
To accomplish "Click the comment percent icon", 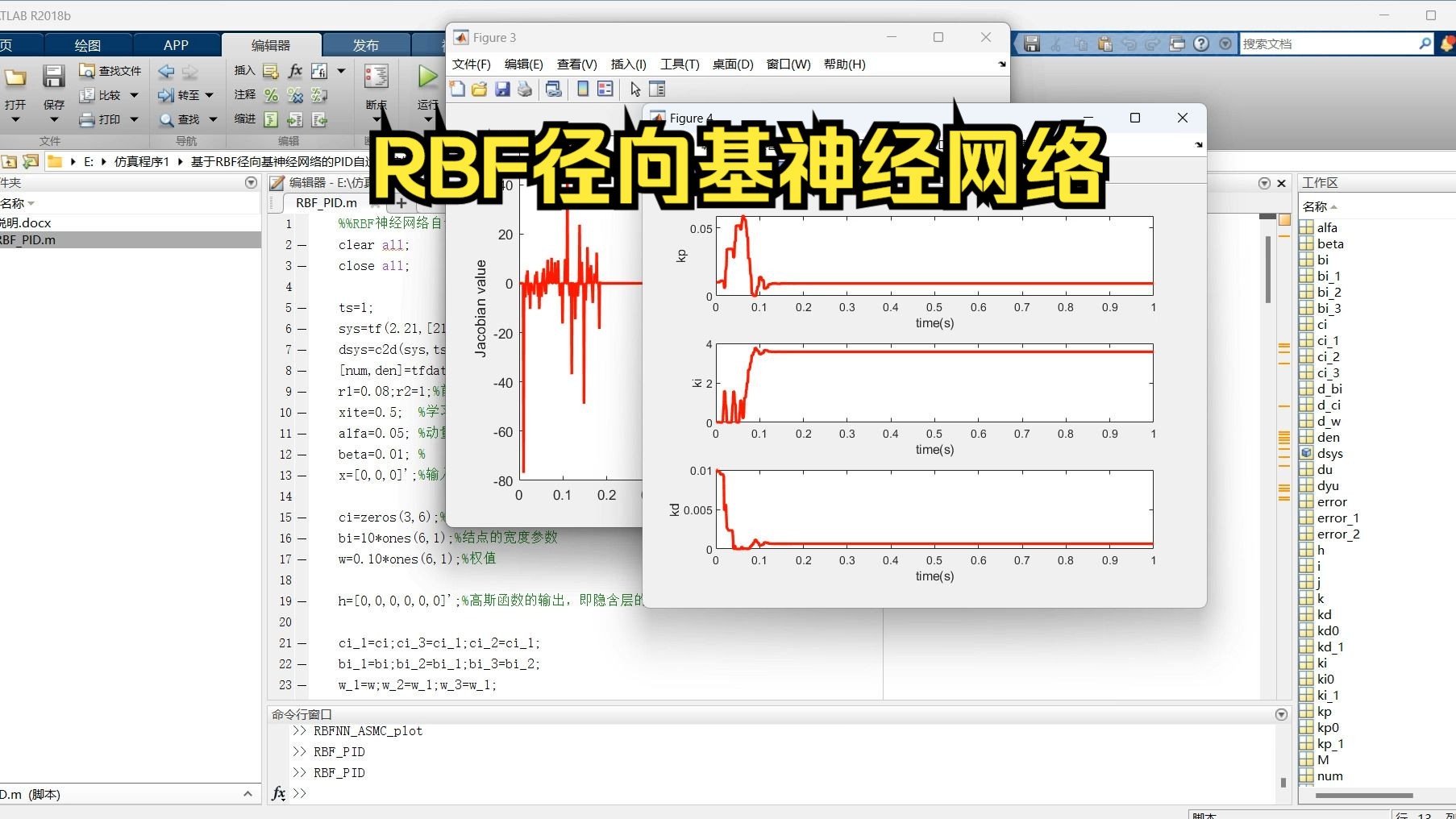I will coord(271,95).
